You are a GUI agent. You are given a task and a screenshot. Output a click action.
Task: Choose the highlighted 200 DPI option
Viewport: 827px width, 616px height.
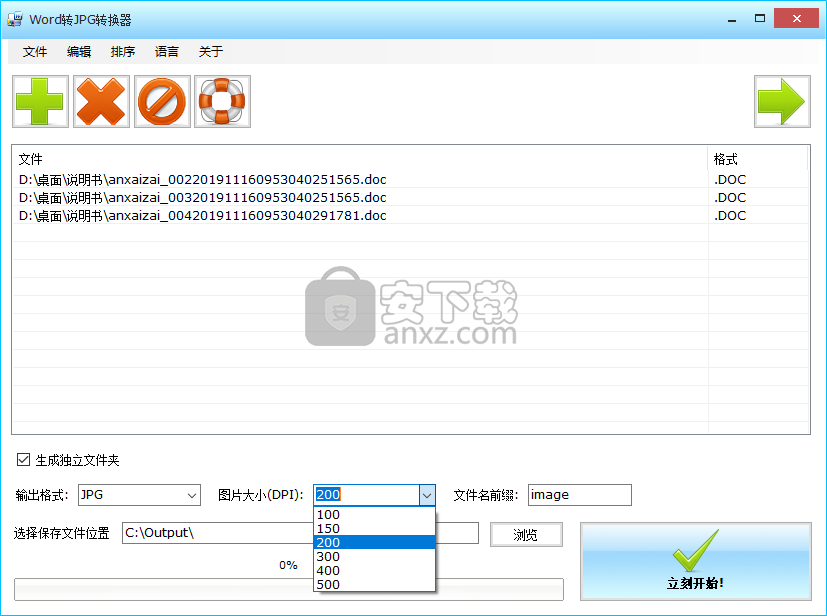[374, 542]
